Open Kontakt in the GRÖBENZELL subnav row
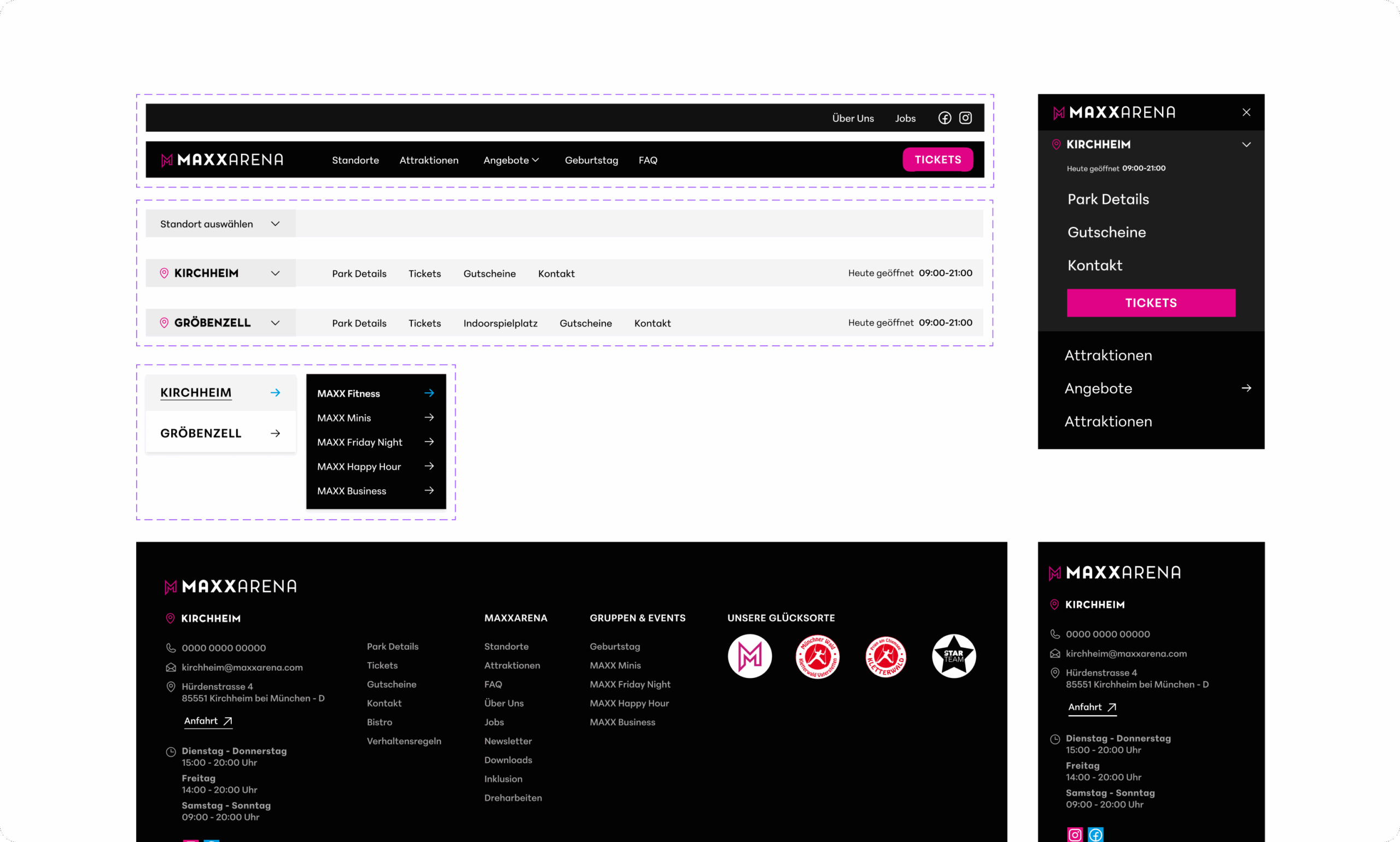 (x=652, y=323)
